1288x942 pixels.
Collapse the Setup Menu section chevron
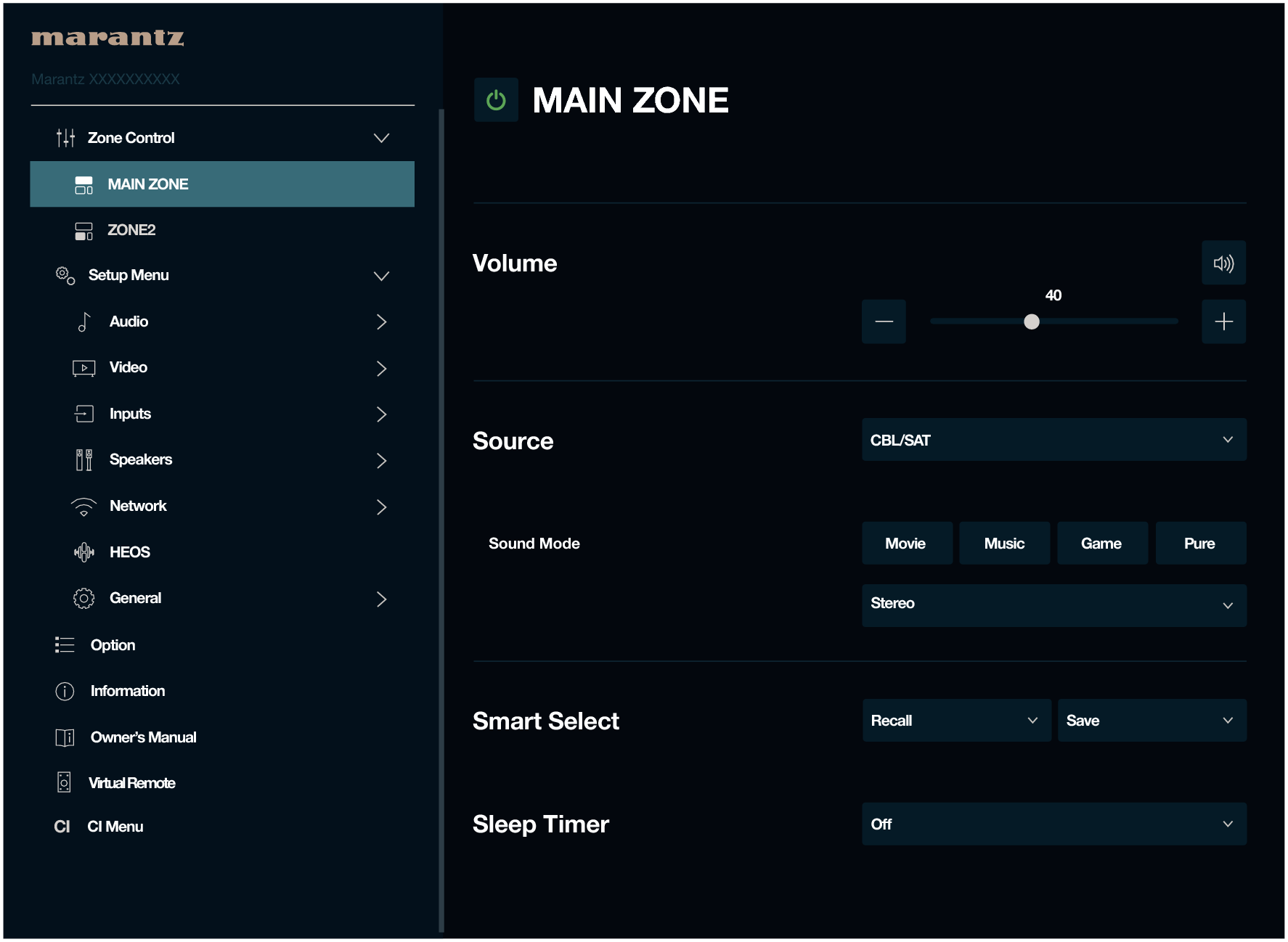(381, 276)
